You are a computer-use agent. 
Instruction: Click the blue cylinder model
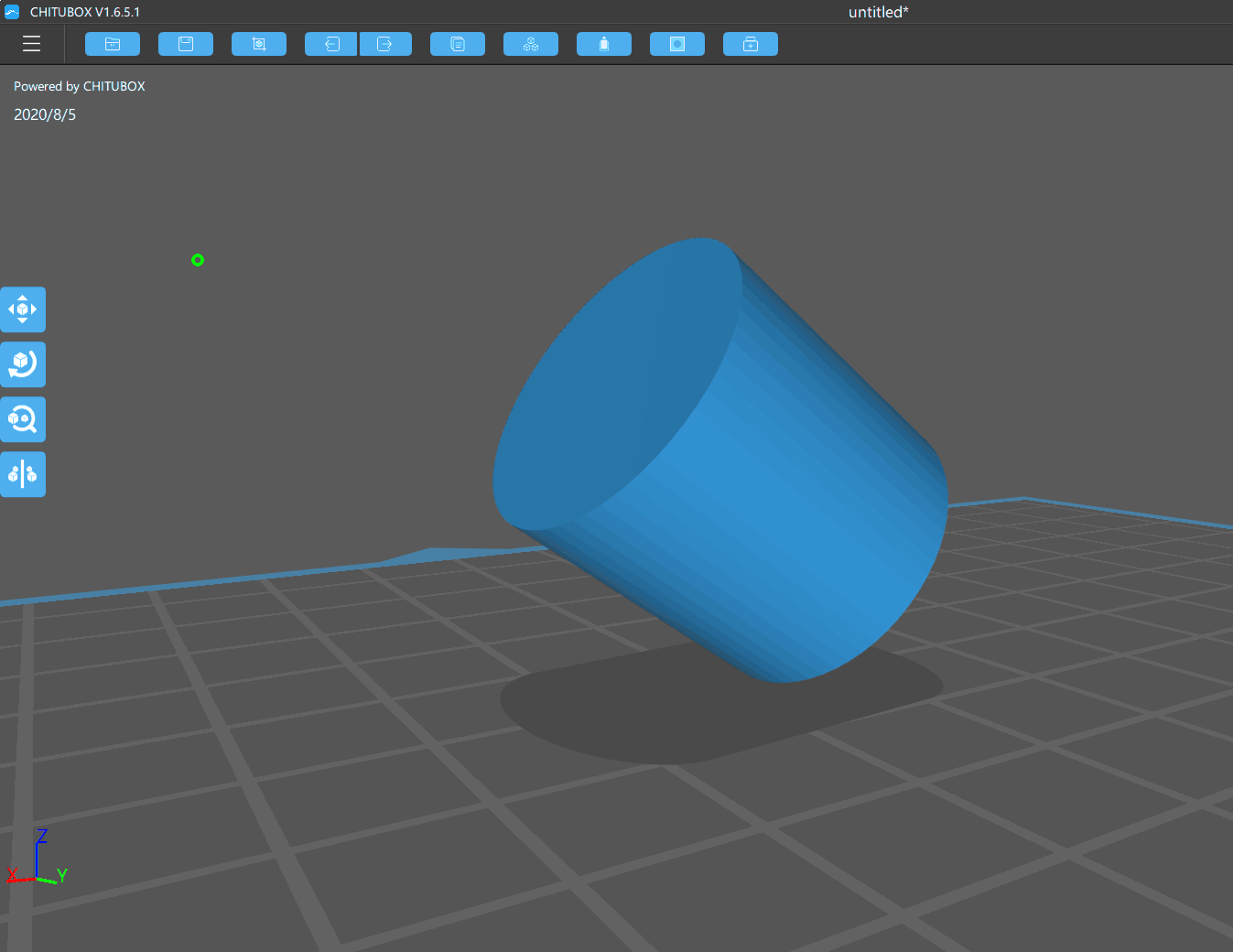coord(720,460)
